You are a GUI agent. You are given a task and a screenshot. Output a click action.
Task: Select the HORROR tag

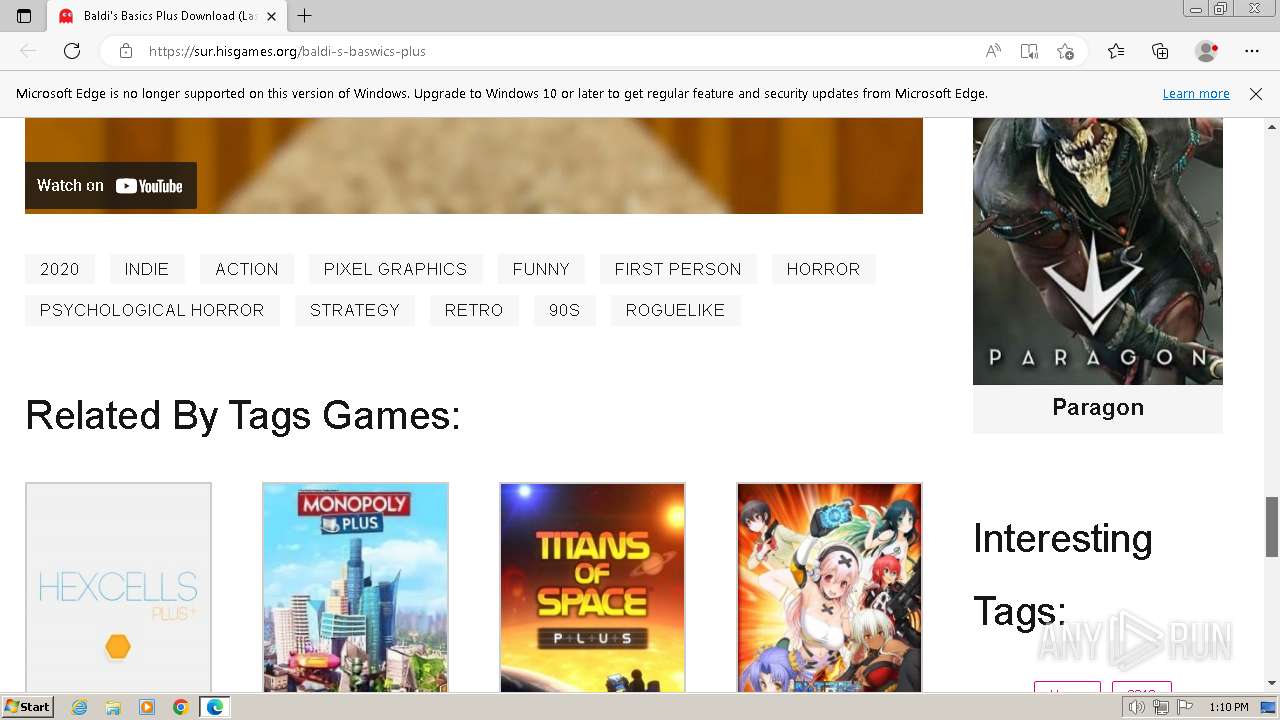tap(823, 269)
